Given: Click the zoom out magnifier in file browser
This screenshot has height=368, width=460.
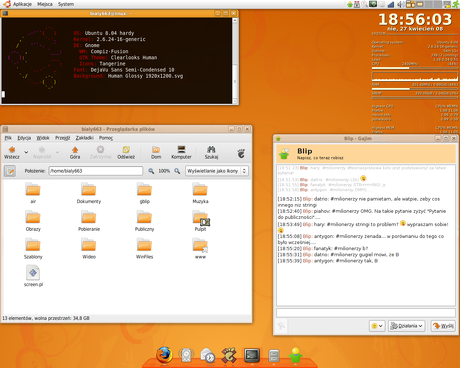Looking at the screenshot, I should tap(151, 171).
